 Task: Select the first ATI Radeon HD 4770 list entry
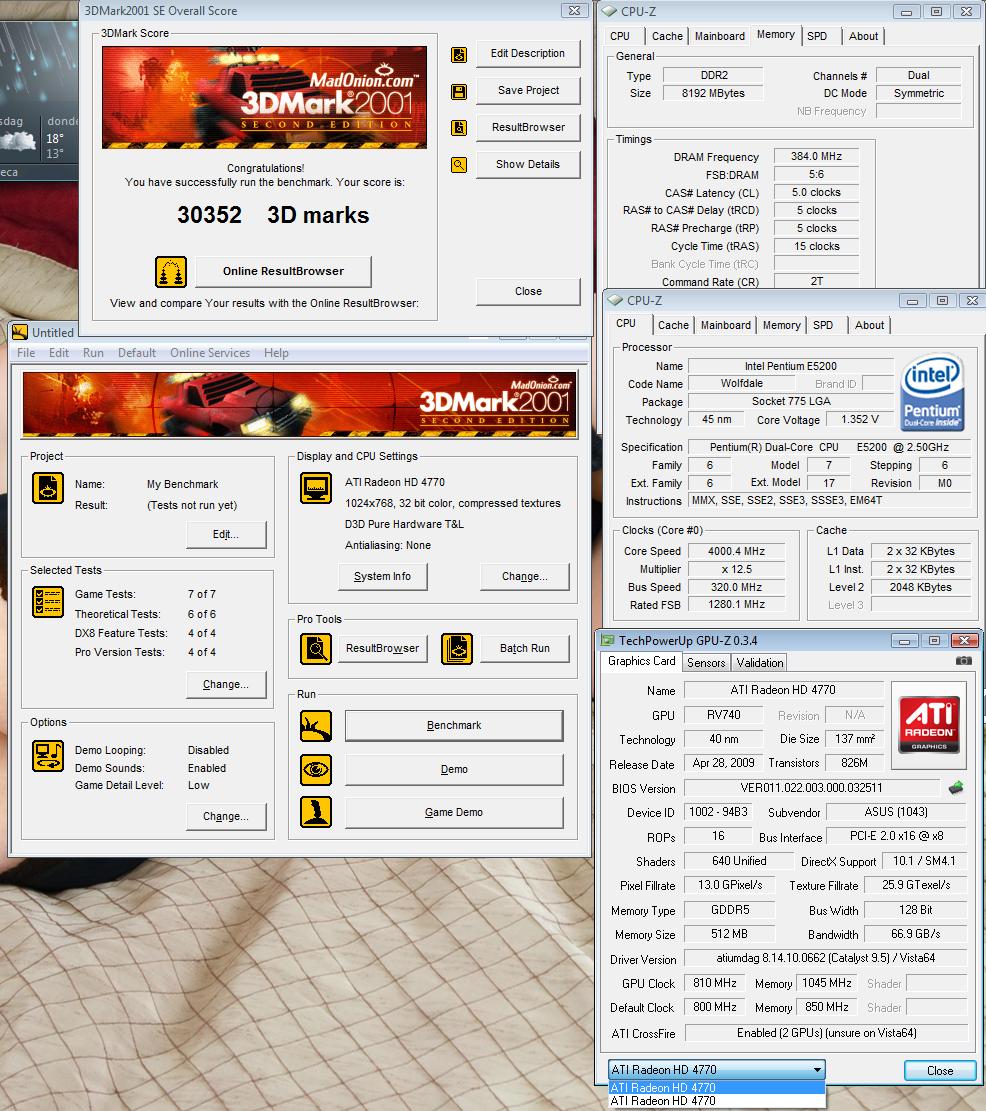(x=717, y=1088)
